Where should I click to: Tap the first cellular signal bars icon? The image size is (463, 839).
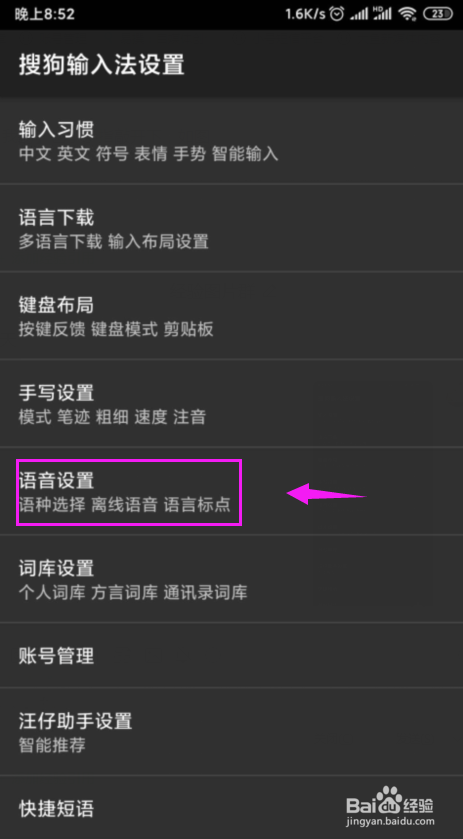point(359,14)
